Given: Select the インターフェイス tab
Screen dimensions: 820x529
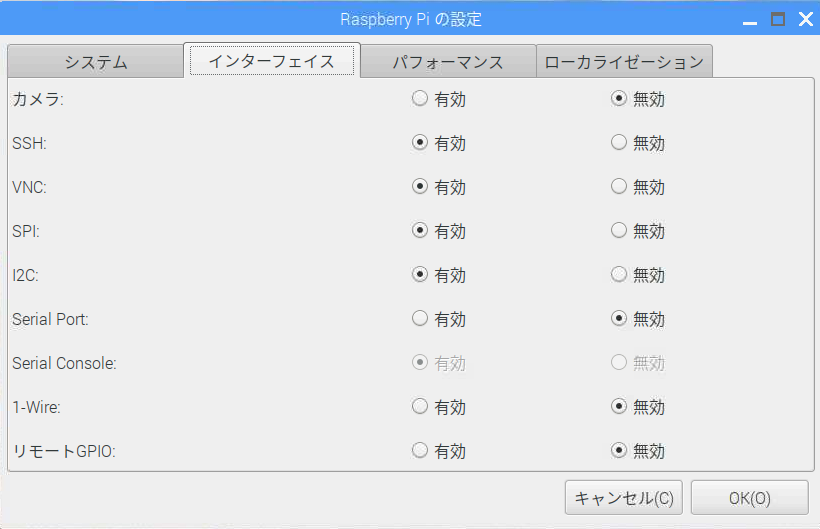Looking at the screenshot, I should coord(272,61).
